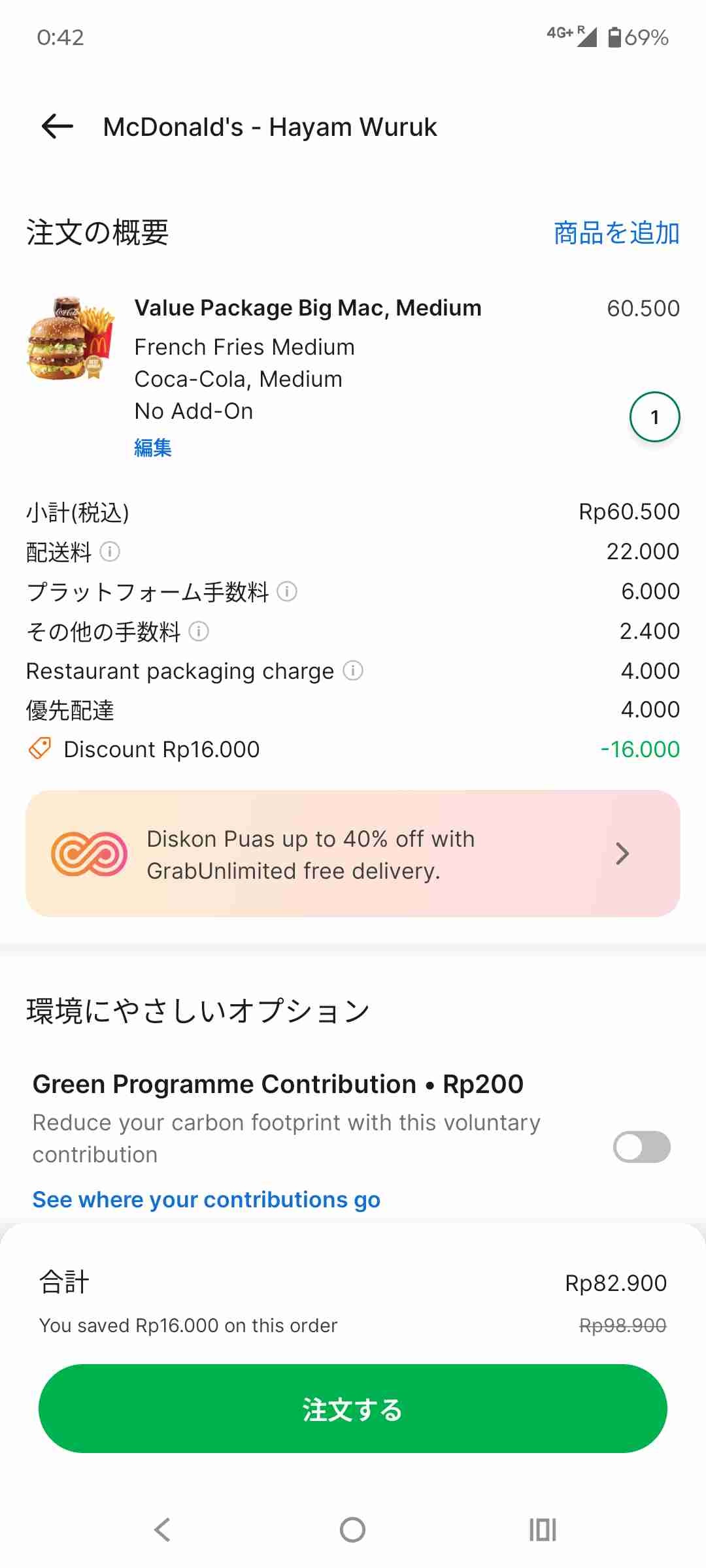This screenshot has width=706, height=1568.
Task: Expand GrabUnlimited banner chevron arrow
Action: pos(622,854)
